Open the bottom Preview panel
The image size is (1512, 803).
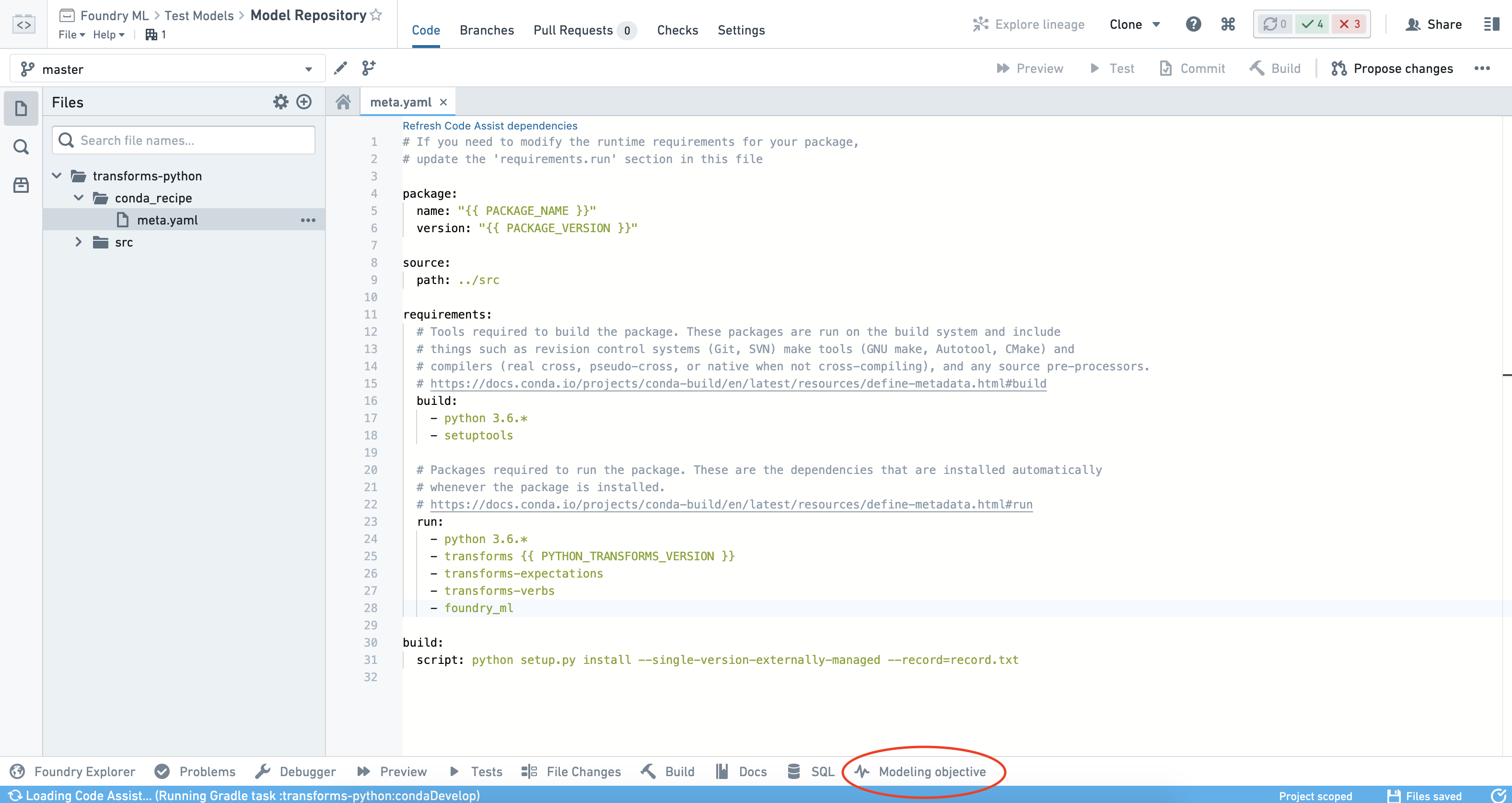pos(392,771)
